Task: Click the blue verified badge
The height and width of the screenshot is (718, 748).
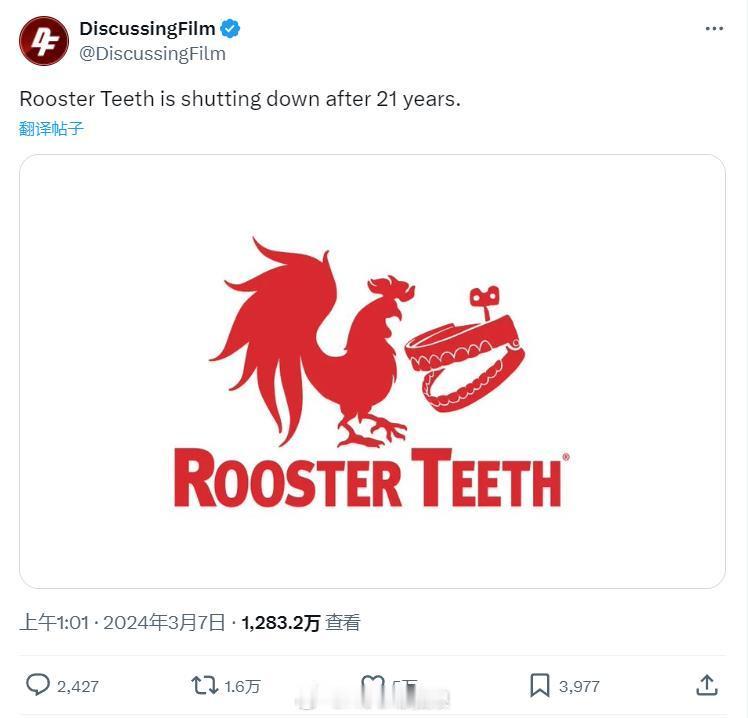Action: point(230,29)
